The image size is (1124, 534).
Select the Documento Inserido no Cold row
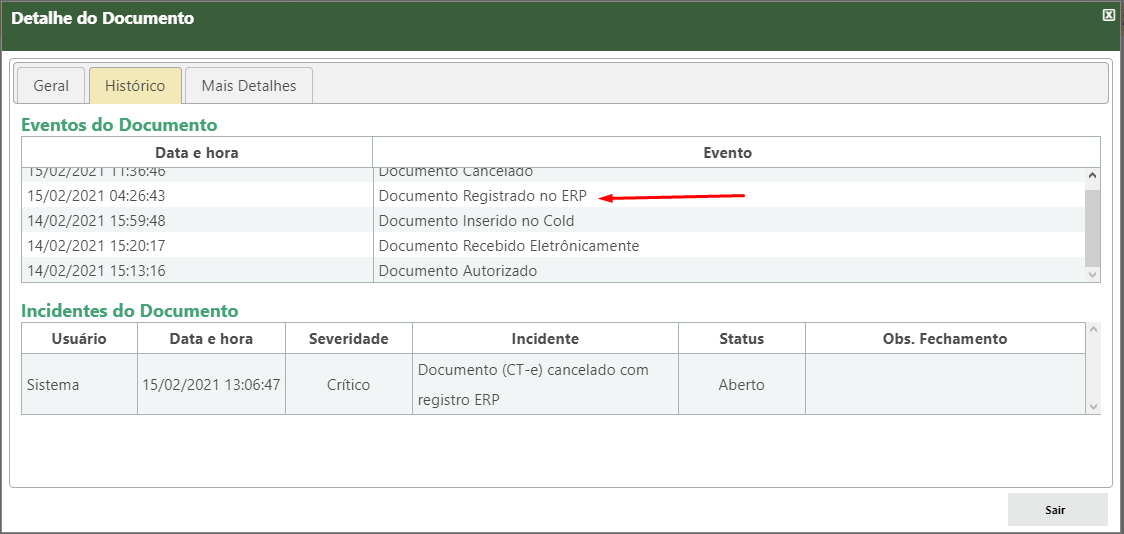[x=476, y=221]
